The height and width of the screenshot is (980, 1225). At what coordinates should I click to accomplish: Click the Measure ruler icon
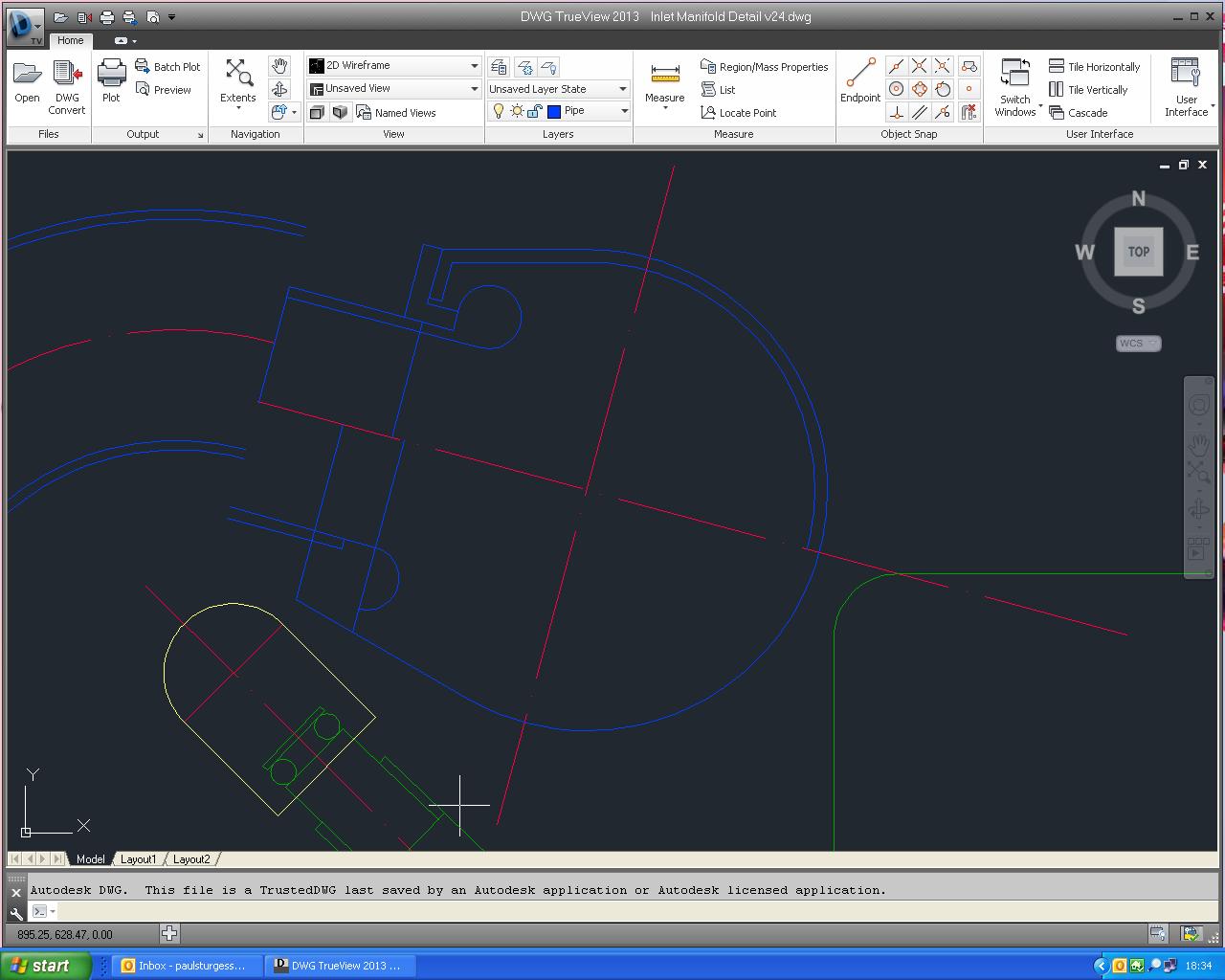664,75
